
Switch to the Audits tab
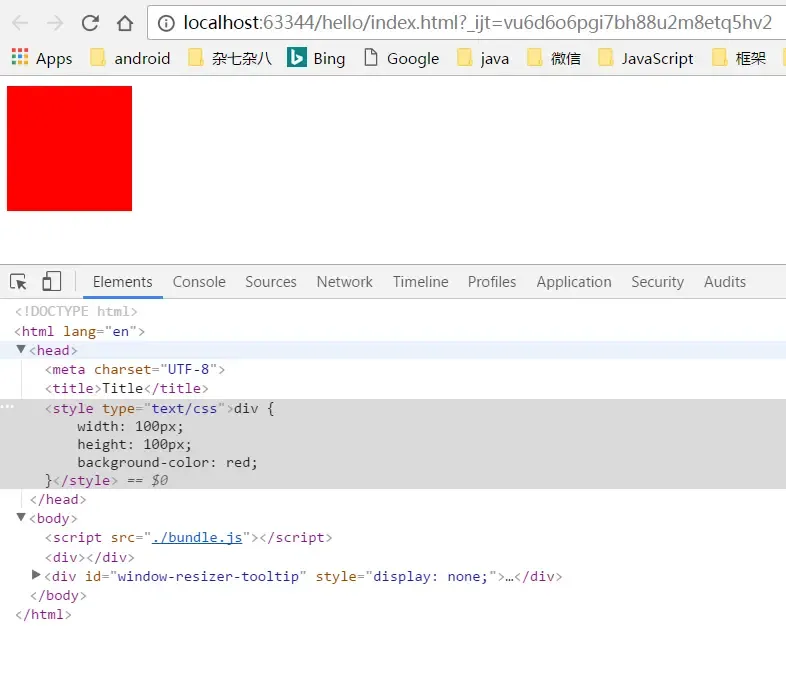coord(725,282)
